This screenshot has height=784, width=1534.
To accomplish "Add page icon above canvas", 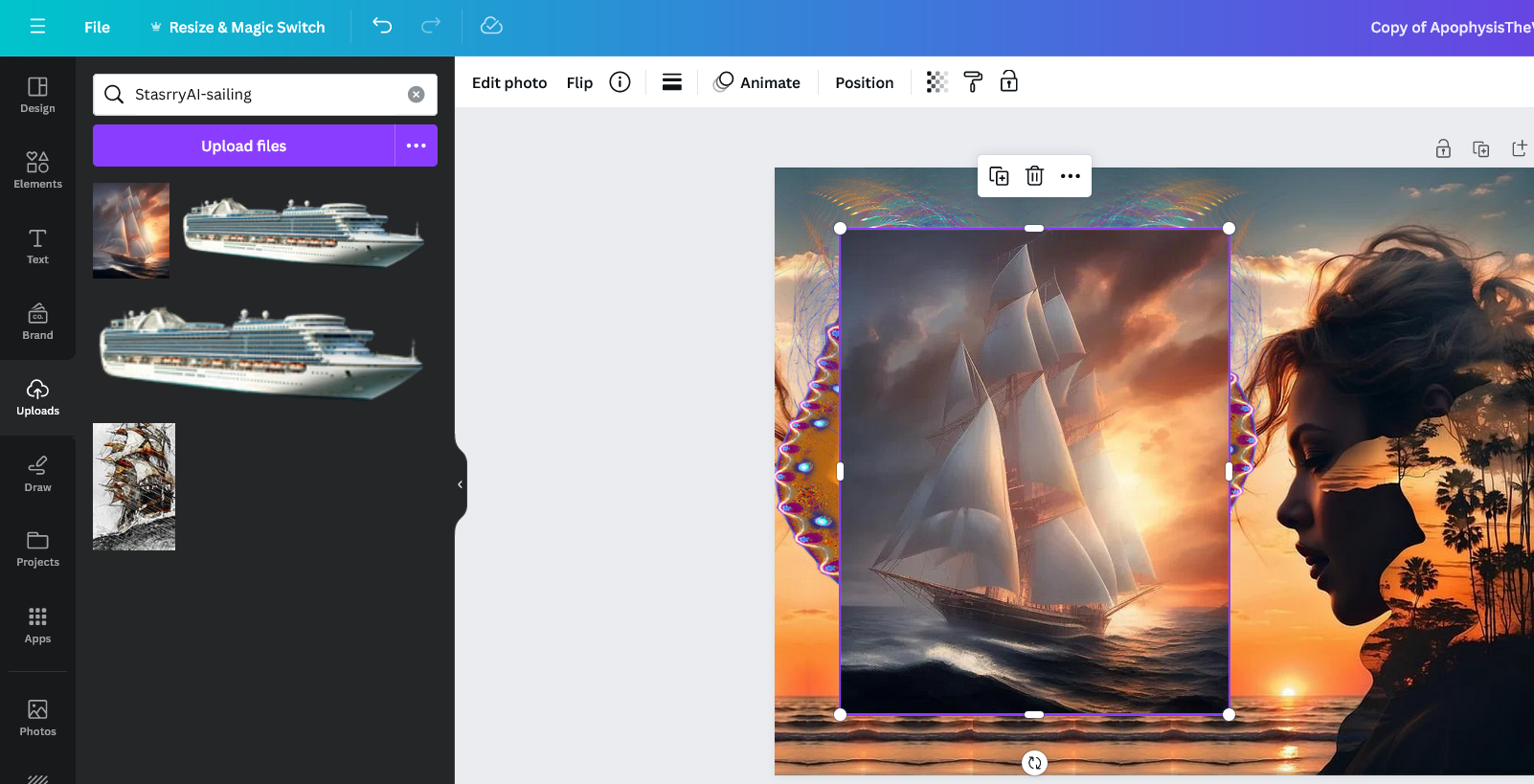I will point(1519,148).
